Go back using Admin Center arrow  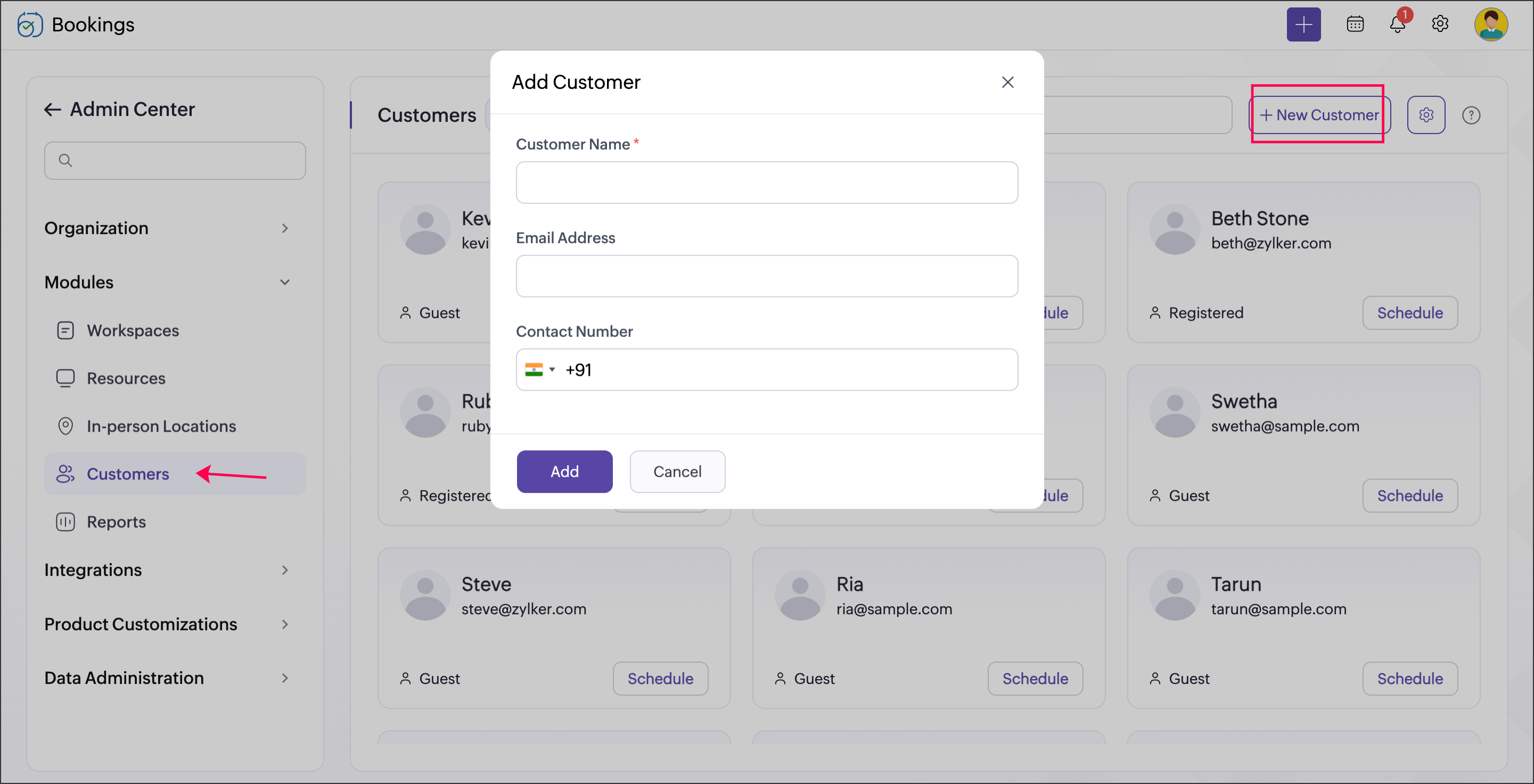point(53,110)
